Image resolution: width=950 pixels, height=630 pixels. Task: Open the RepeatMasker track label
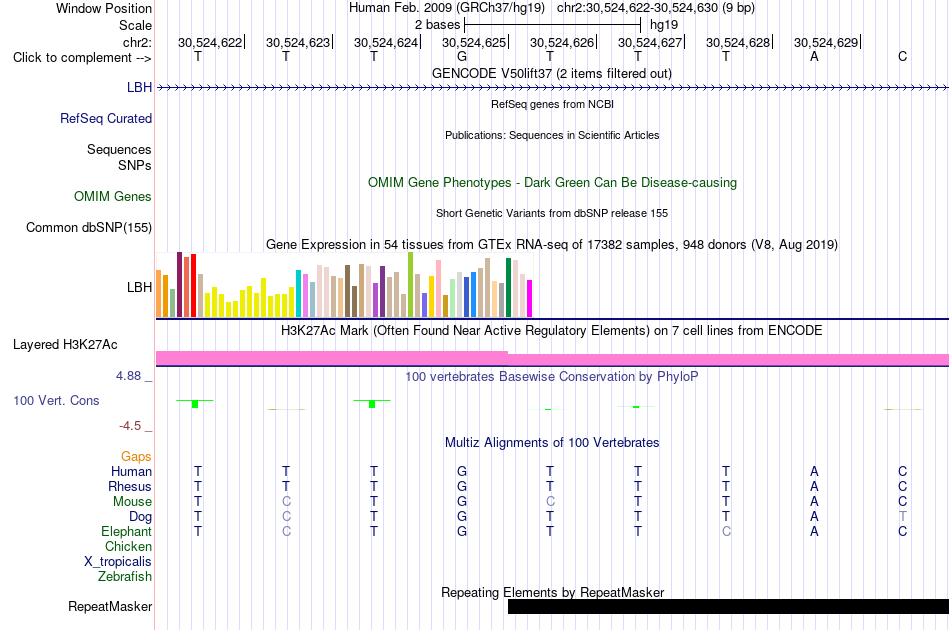(x=110, y=606)
